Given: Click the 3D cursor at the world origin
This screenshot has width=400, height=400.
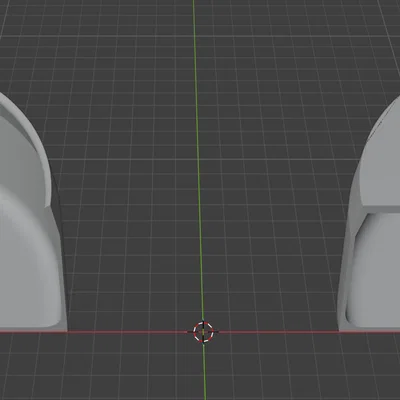Looking at the screenshot, I should (203, 332).
